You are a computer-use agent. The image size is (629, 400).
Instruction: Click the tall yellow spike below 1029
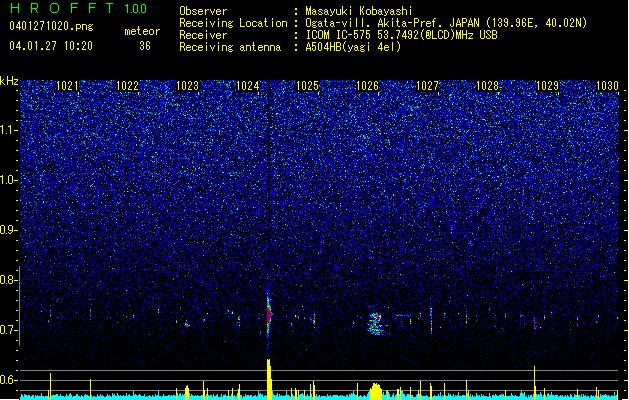pos(535,382)
